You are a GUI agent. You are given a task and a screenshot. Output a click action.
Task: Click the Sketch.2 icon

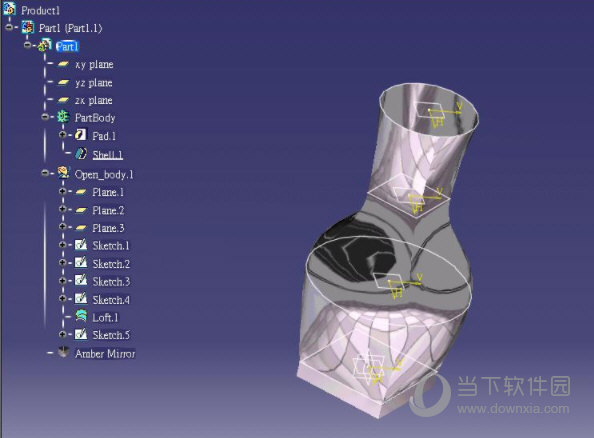81,263
